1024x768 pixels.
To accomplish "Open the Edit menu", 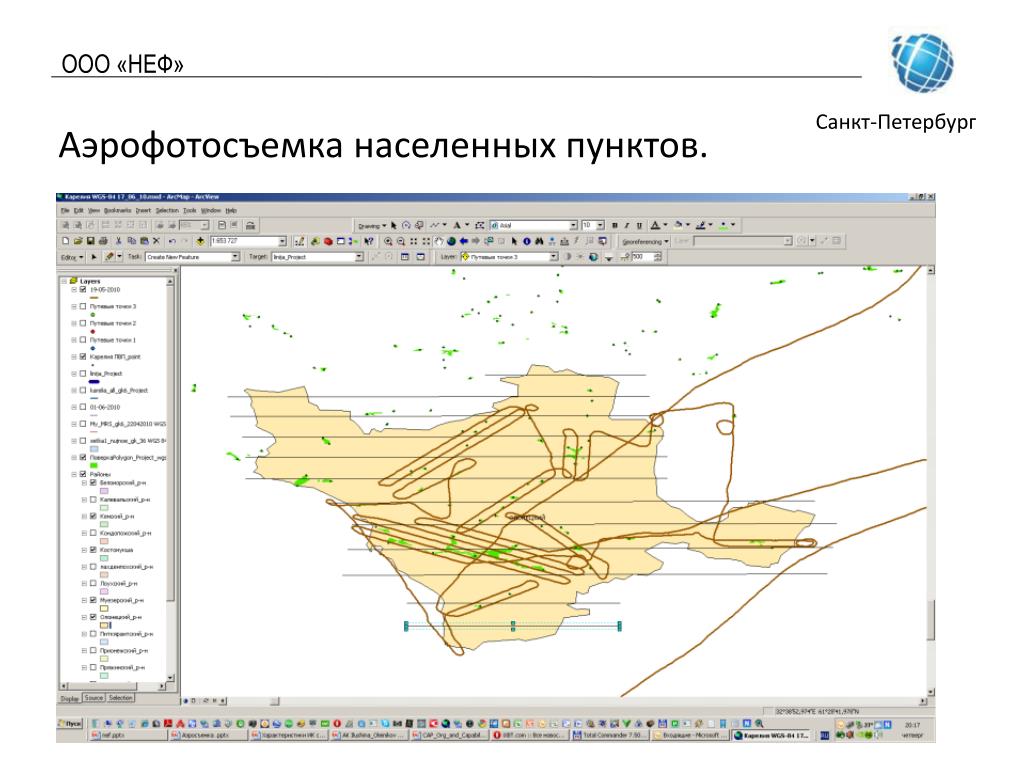I will pyautogui.click(x=78, y=210).
